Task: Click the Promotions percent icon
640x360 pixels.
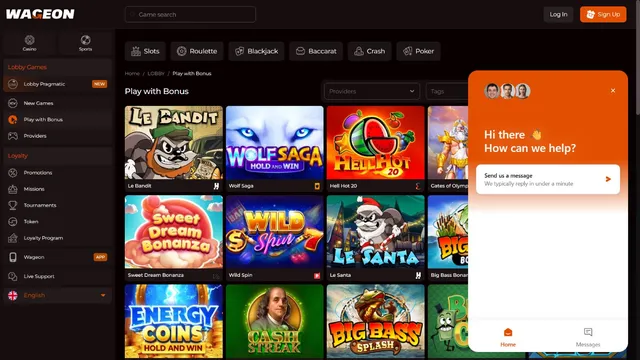Action: 13,173
